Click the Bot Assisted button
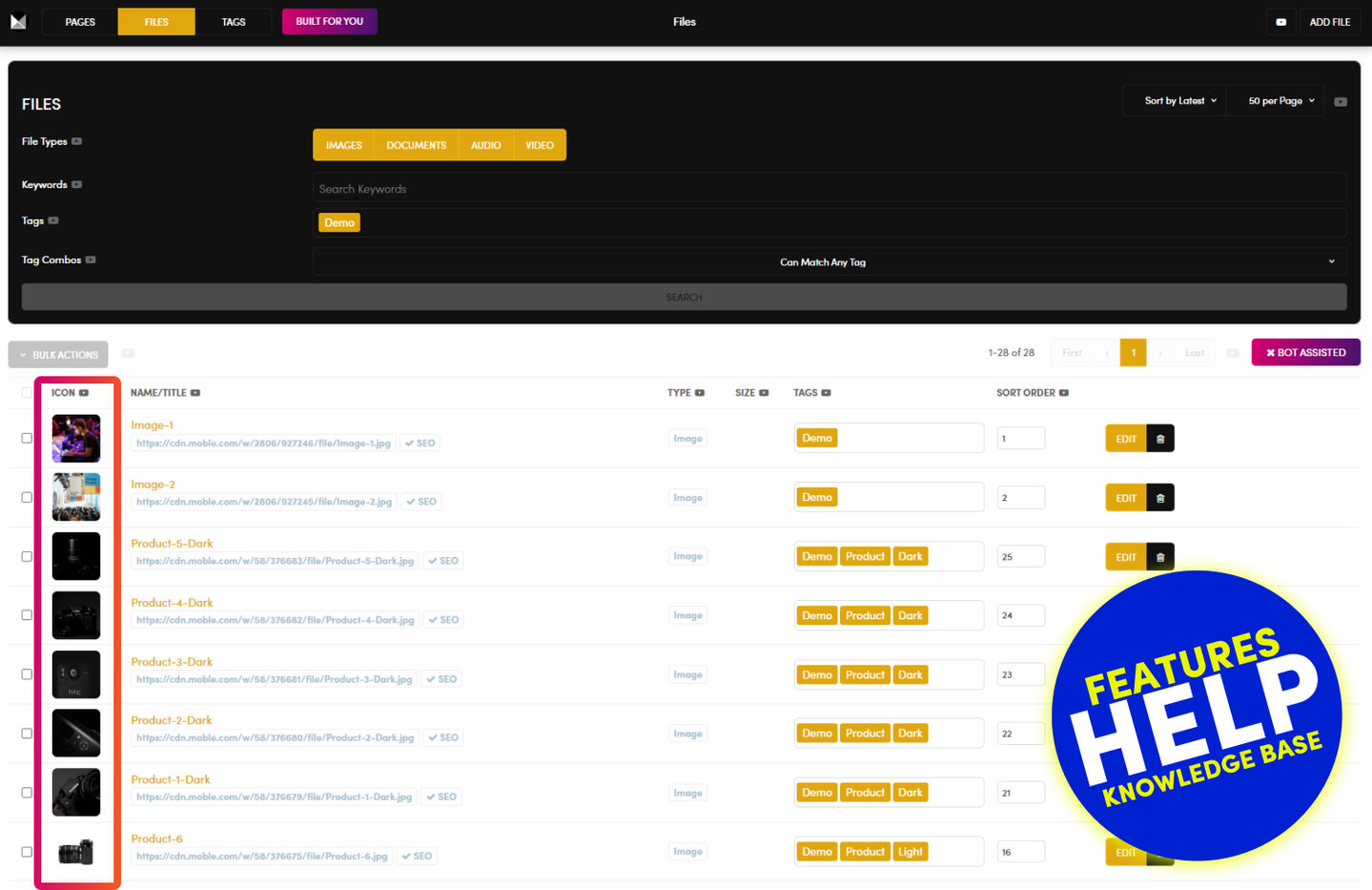 coord(1305,353)
